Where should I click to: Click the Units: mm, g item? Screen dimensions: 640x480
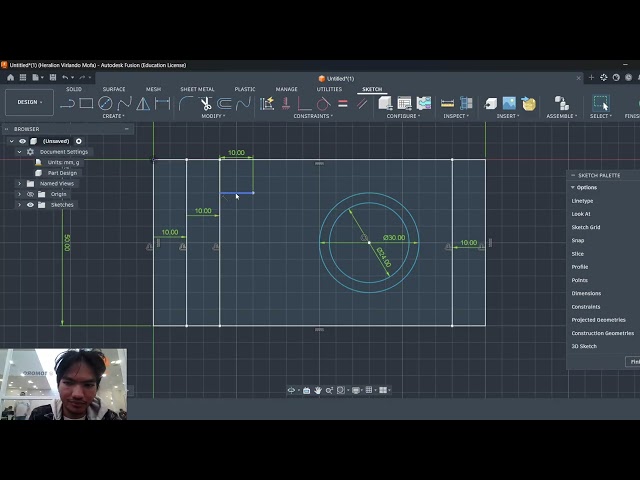pos(63,162)
